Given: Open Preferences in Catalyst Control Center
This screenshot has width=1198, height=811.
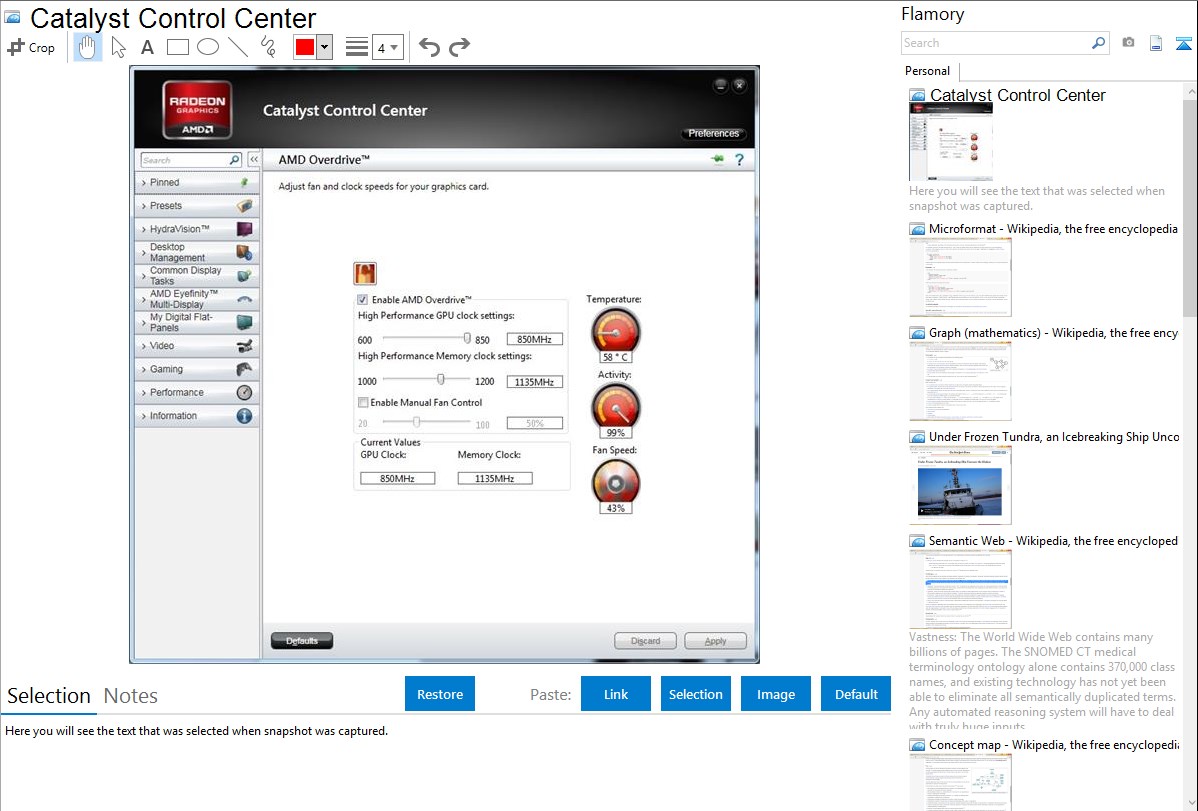Looking at the screenshot, I should (x=713, y=133).
